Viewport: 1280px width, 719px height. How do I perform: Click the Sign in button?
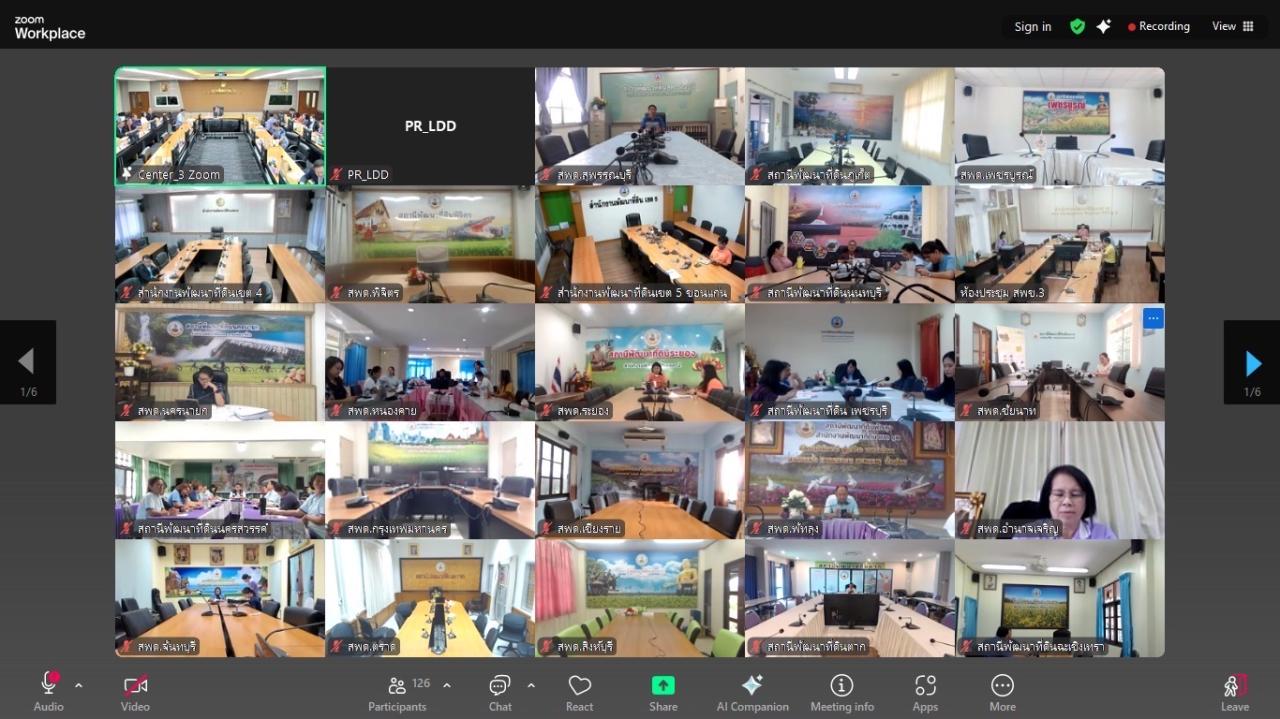tap(1032, 27)
